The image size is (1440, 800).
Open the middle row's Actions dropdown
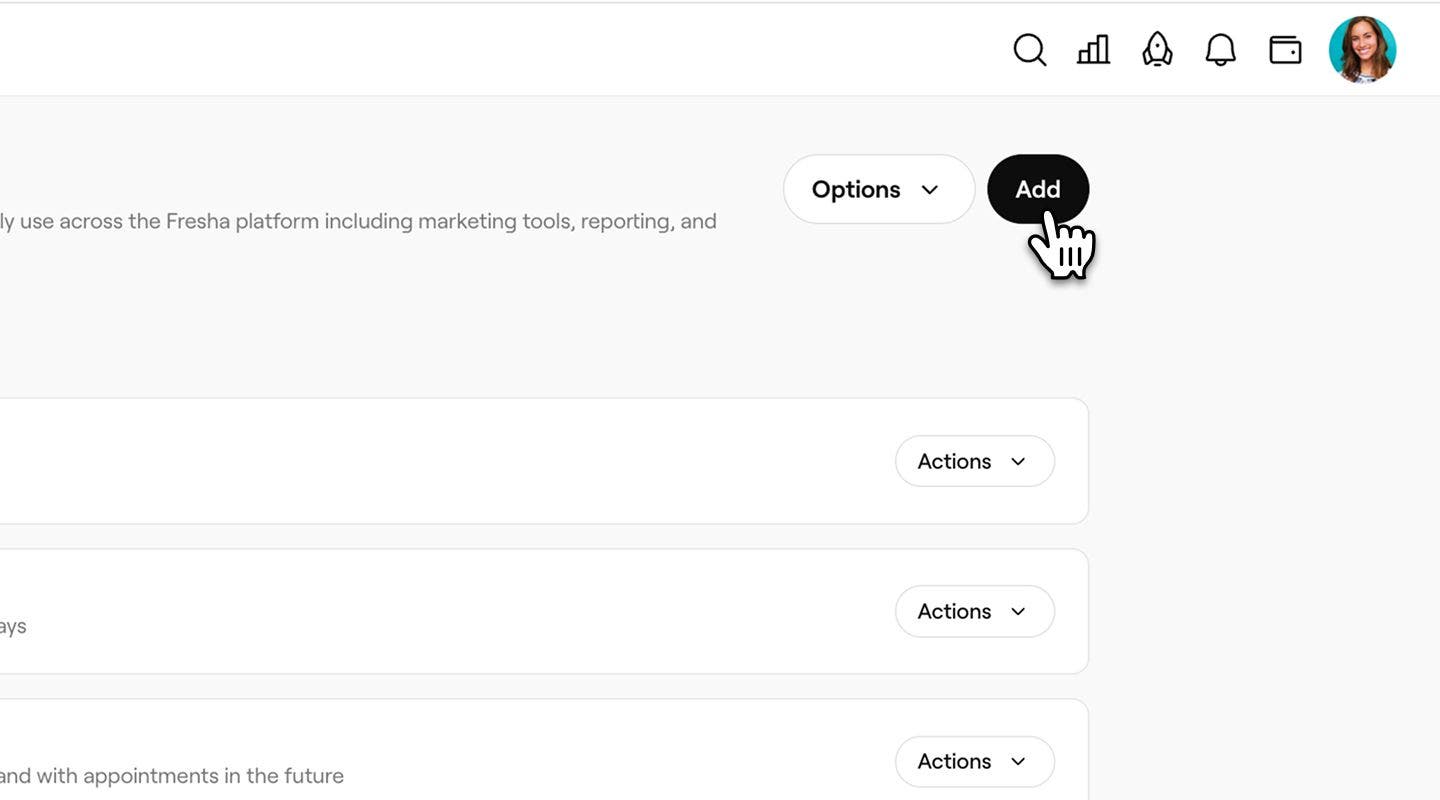click(974, 611)
